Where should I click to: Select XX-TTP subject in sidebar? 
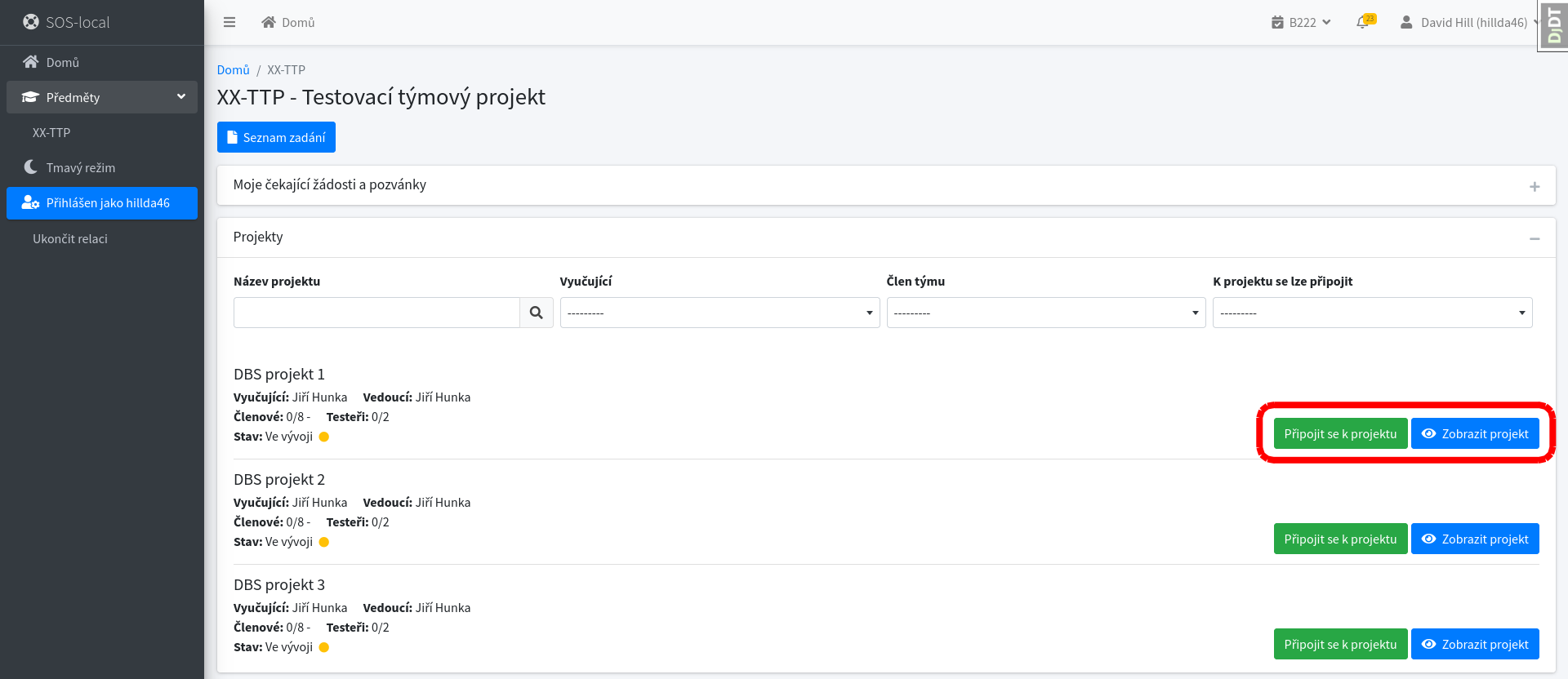[x=102, y=132]
